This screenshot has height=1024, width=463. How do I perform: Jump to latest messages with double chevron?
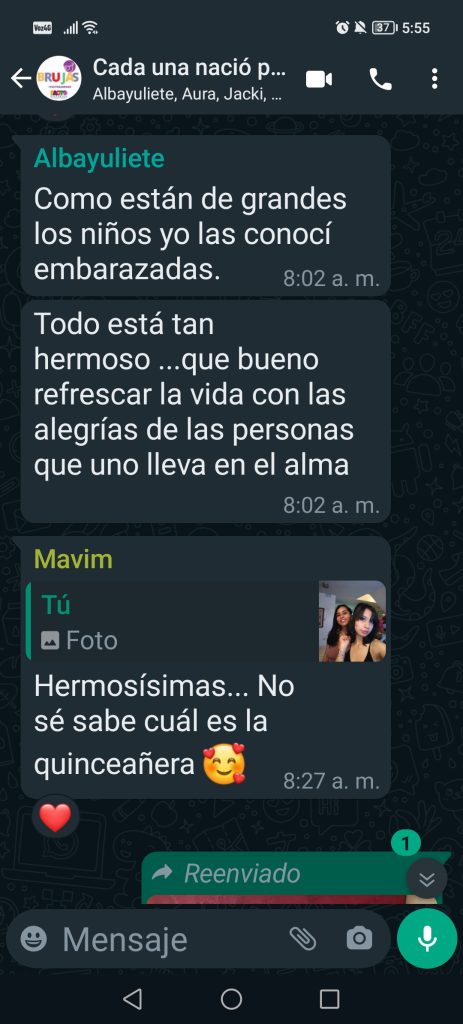point(426,879)
